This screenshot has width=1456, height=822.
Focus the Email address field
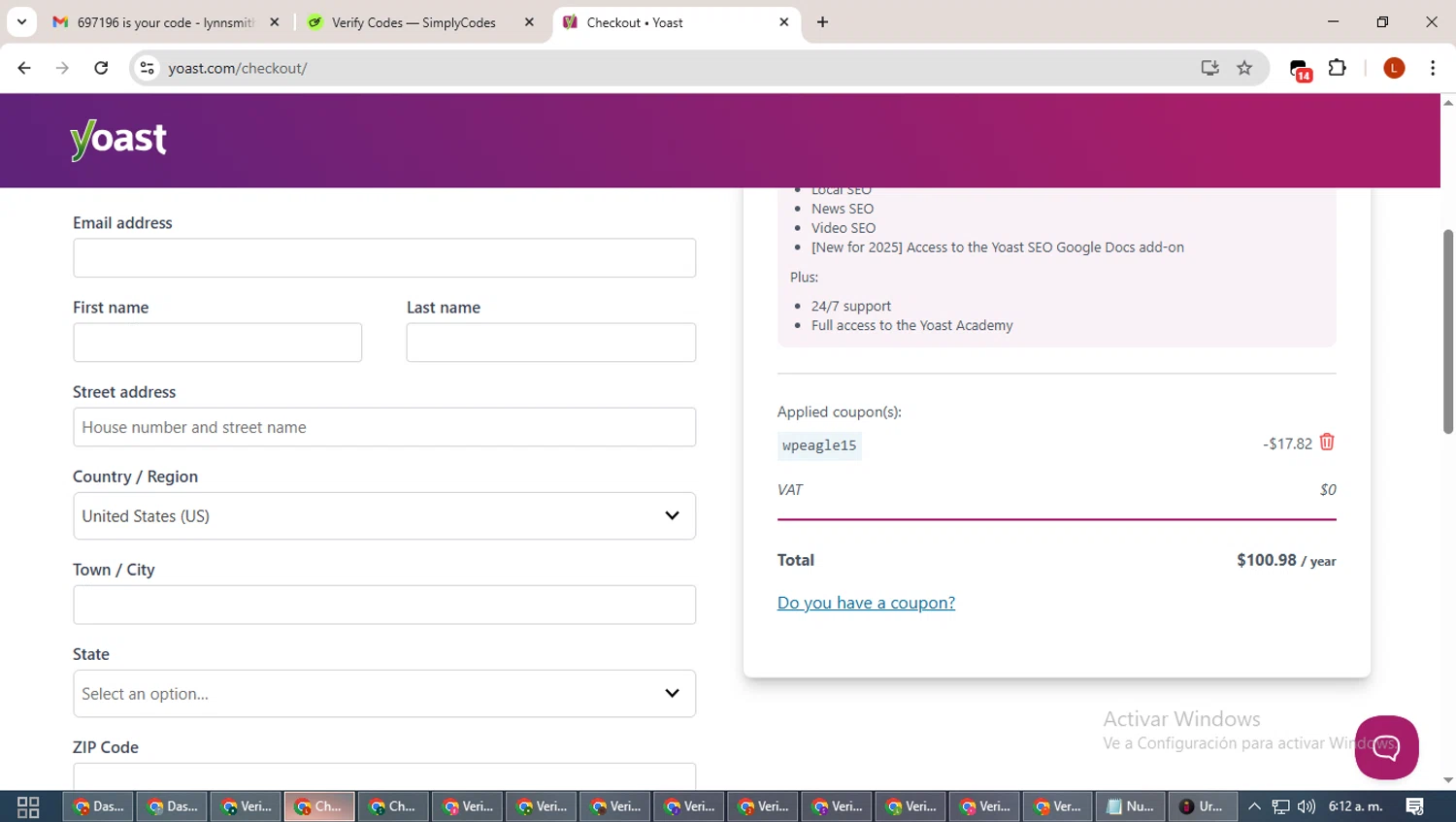(x=384, y=258)
